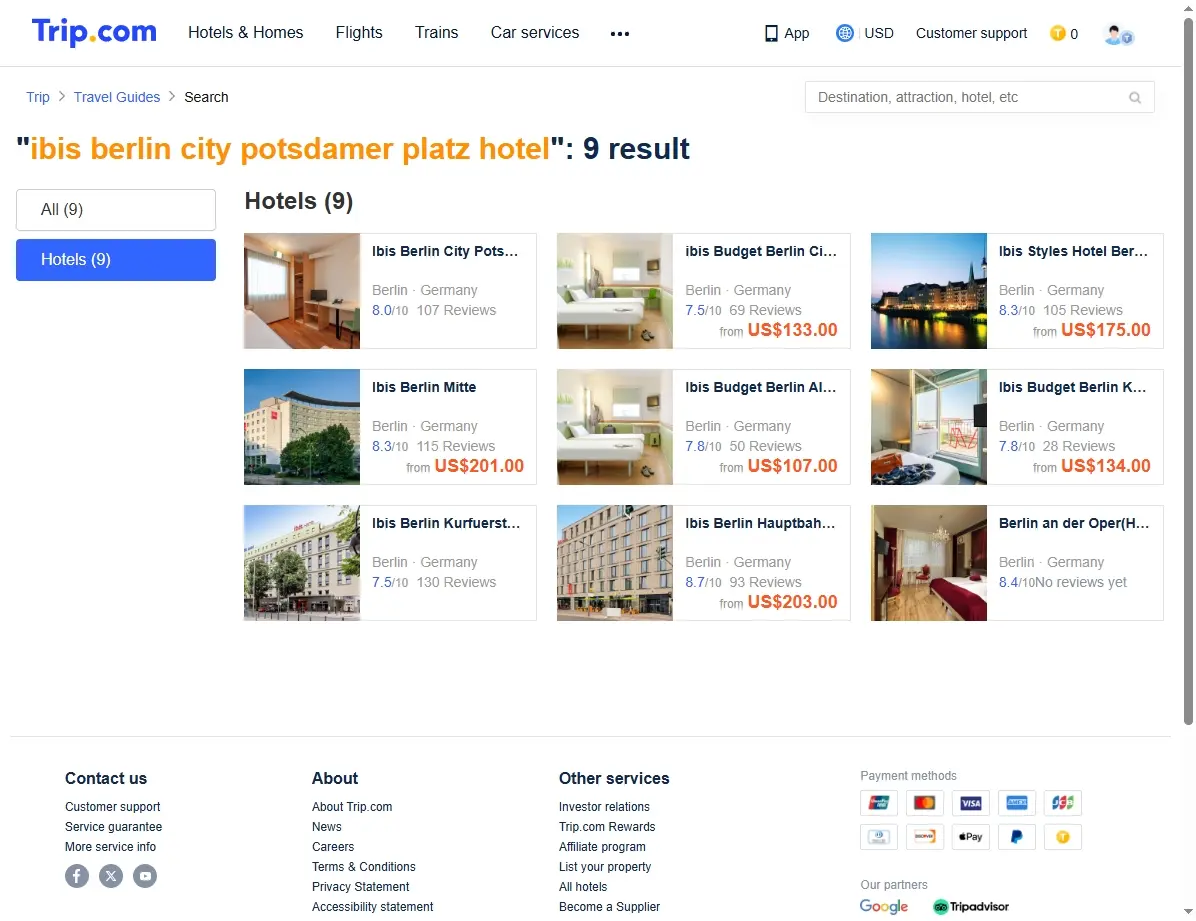Click the Diners Club payment icon
The width and height of the screenshot is (1196, 921).
click(x=879, y=837)
